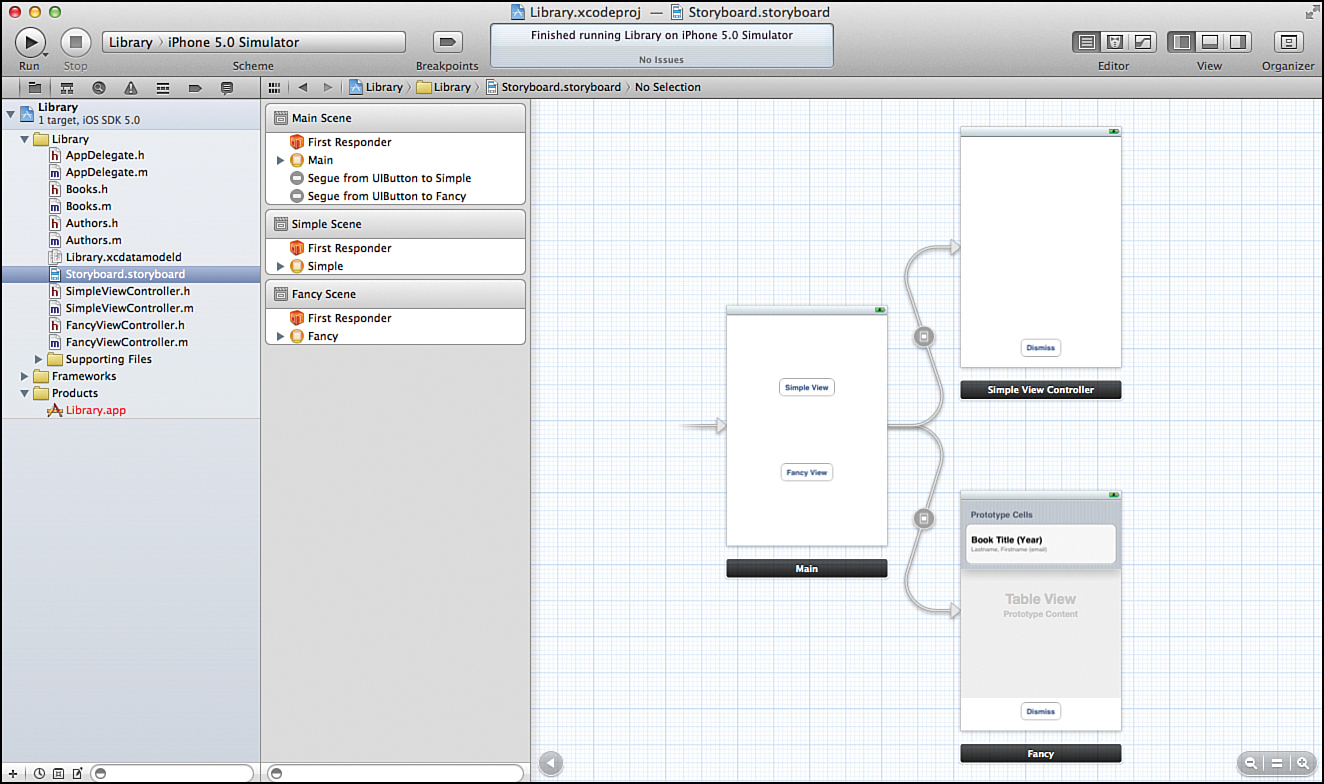Zoom out the storyboard canvas
The image size is (1324, 784).
[1251, 763]
